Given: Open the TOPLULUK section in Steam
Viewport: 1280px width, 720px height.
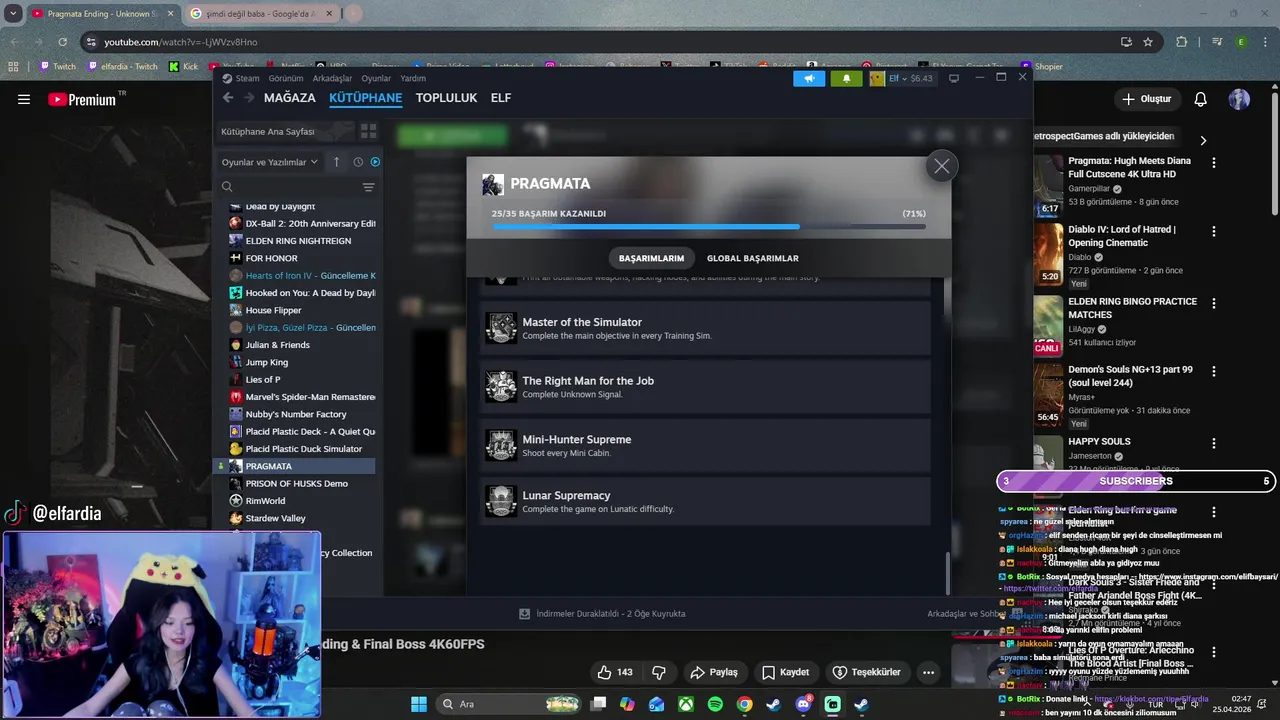Looking at the screenshot, I should 446,98.
